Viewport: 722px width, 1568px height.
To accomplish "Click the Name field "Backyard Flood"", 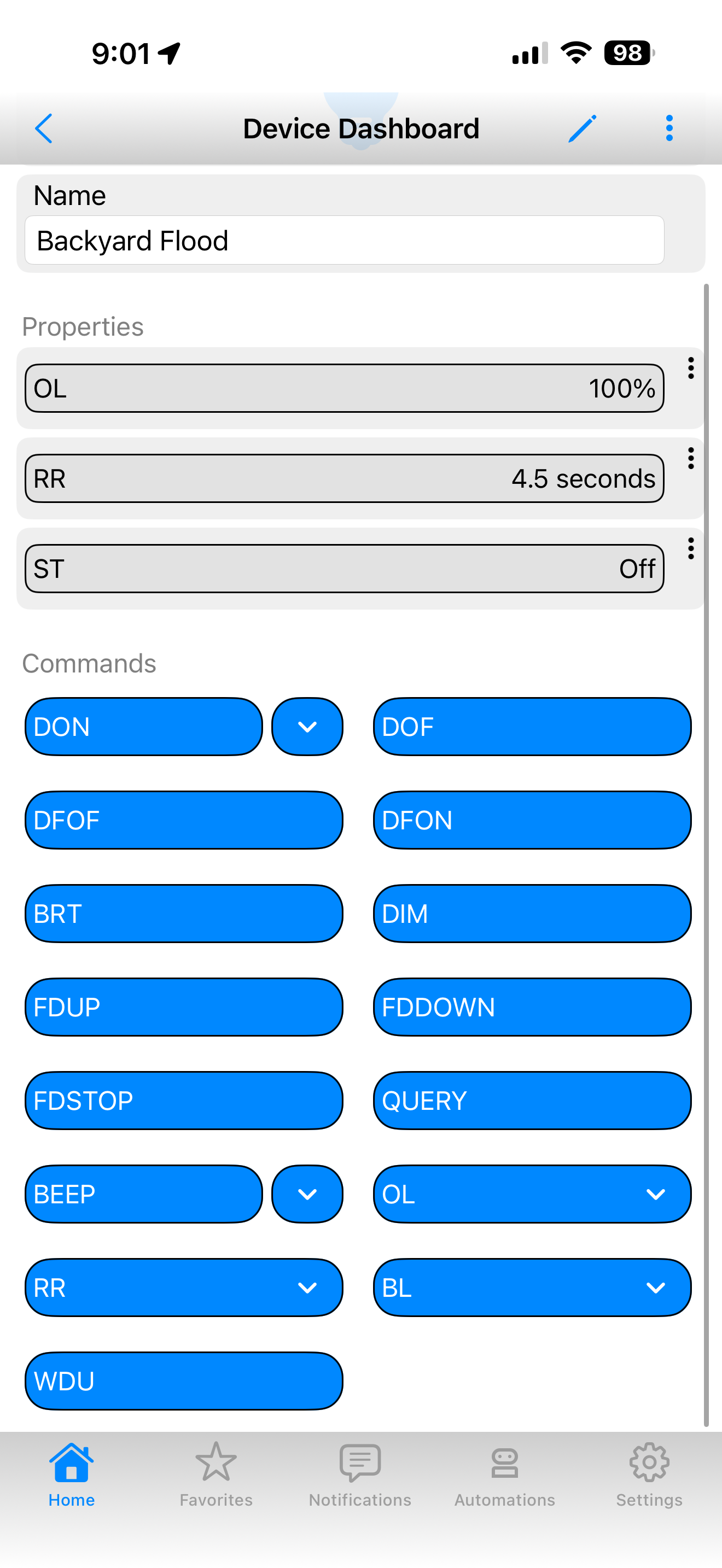I will (x=344, y=241).
